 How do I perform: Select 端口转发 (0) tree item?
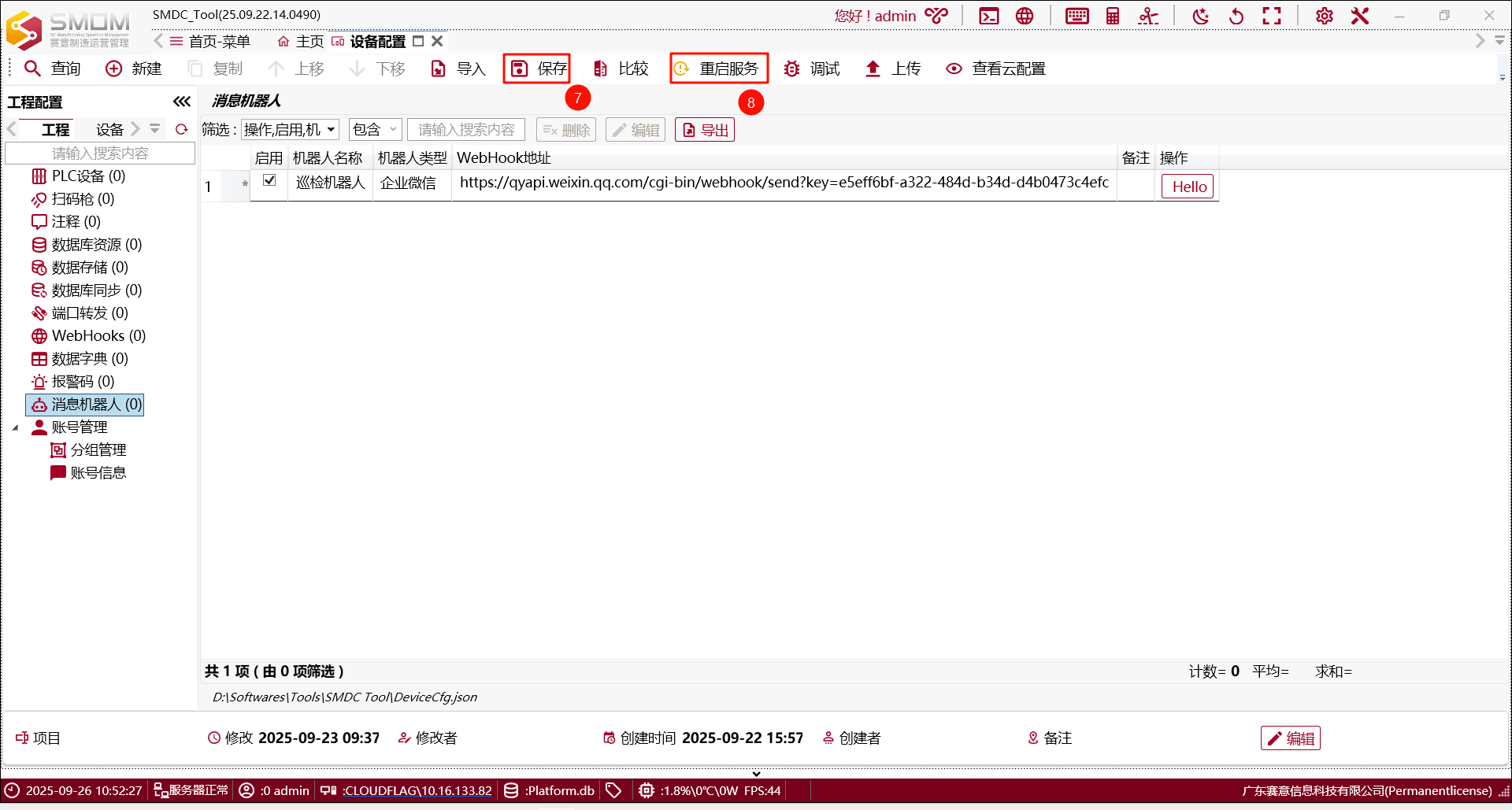[x=80, y=313]
